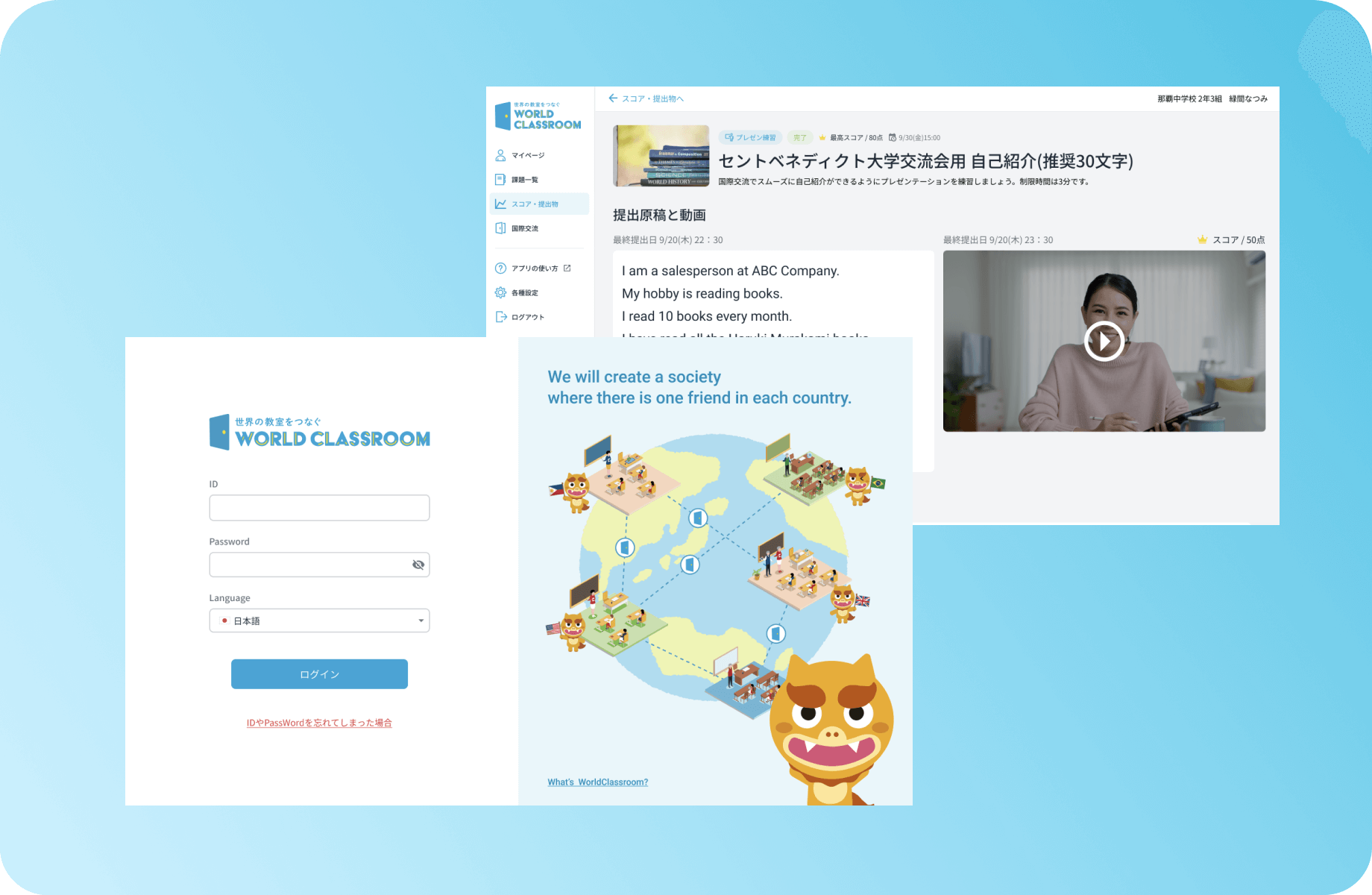
Task: Click the World Classroom logo in sidebar
Action: coord(538,116)
